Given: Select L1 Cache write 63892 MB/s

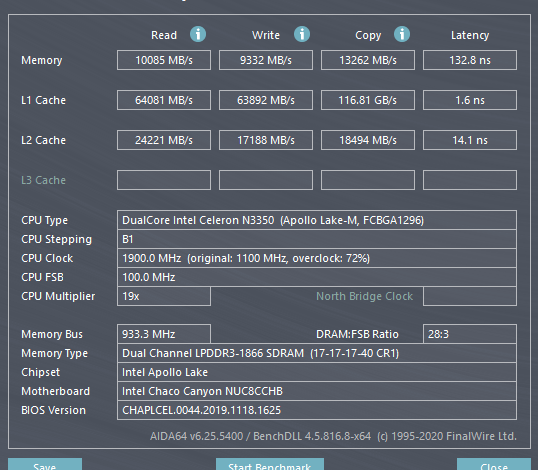Looking at the screenshot, I should pos(266,100).
